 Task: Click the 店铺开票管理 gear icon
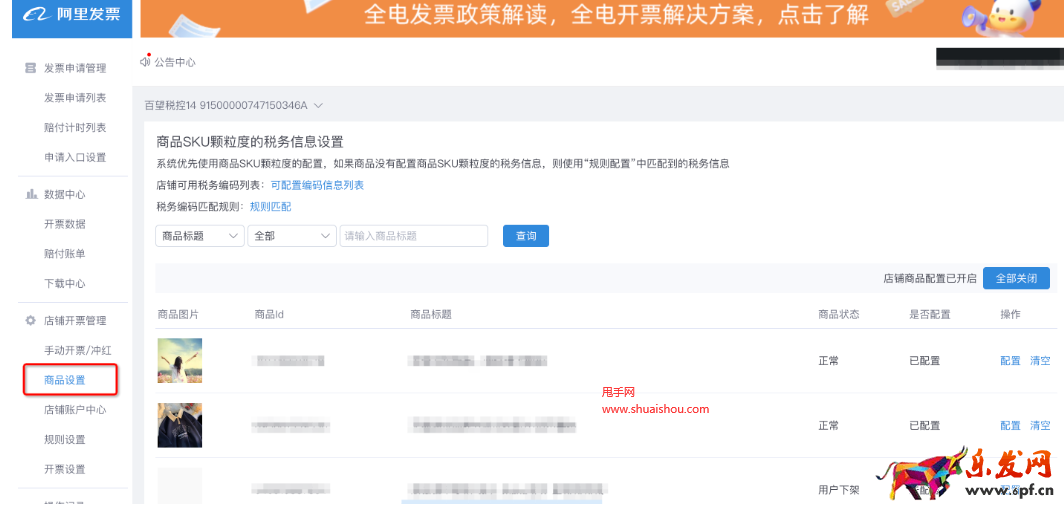(31, 321)
